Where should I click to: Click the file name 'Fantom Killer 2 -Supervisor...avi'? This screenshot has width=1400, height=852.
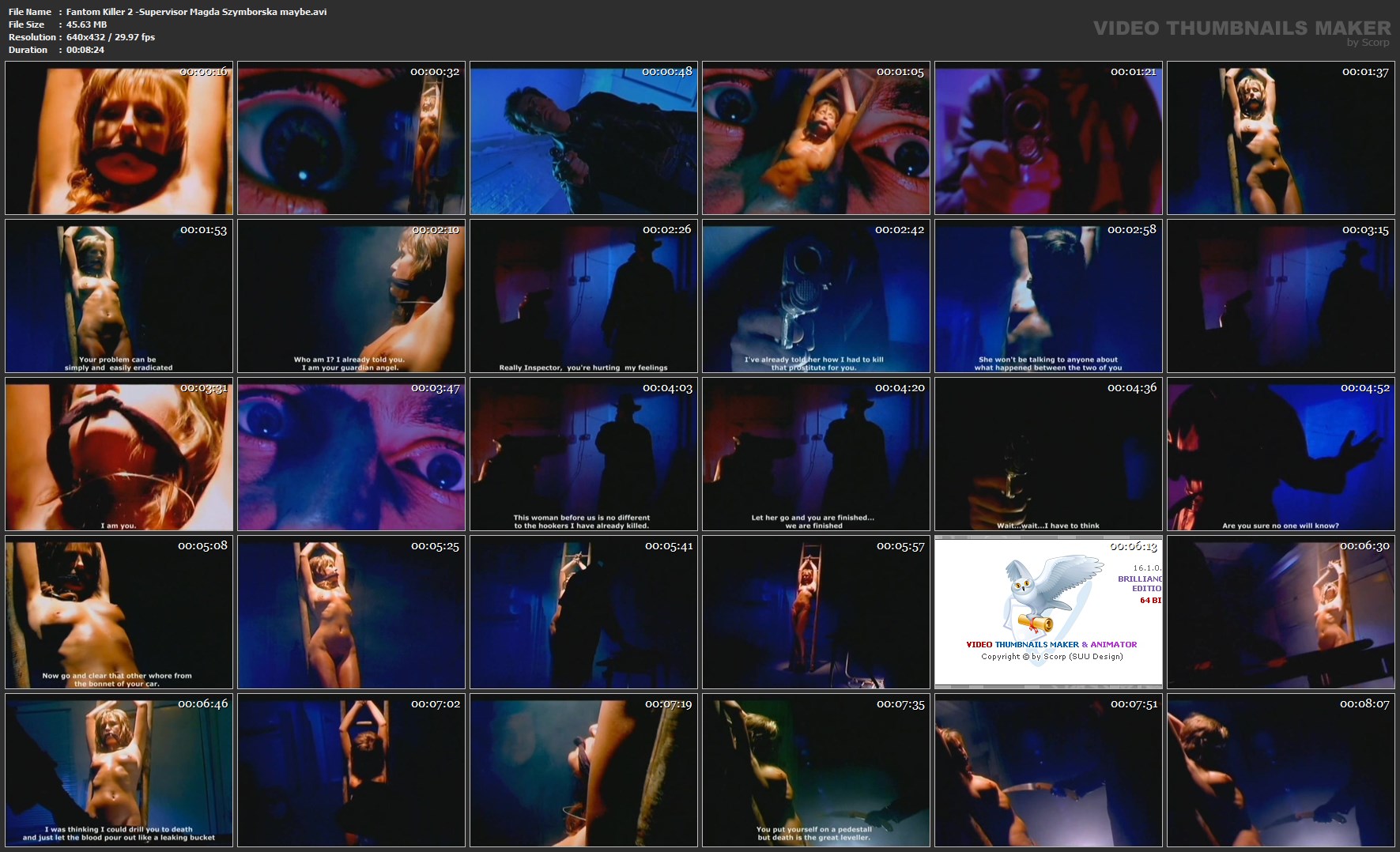tap(196, 12)
